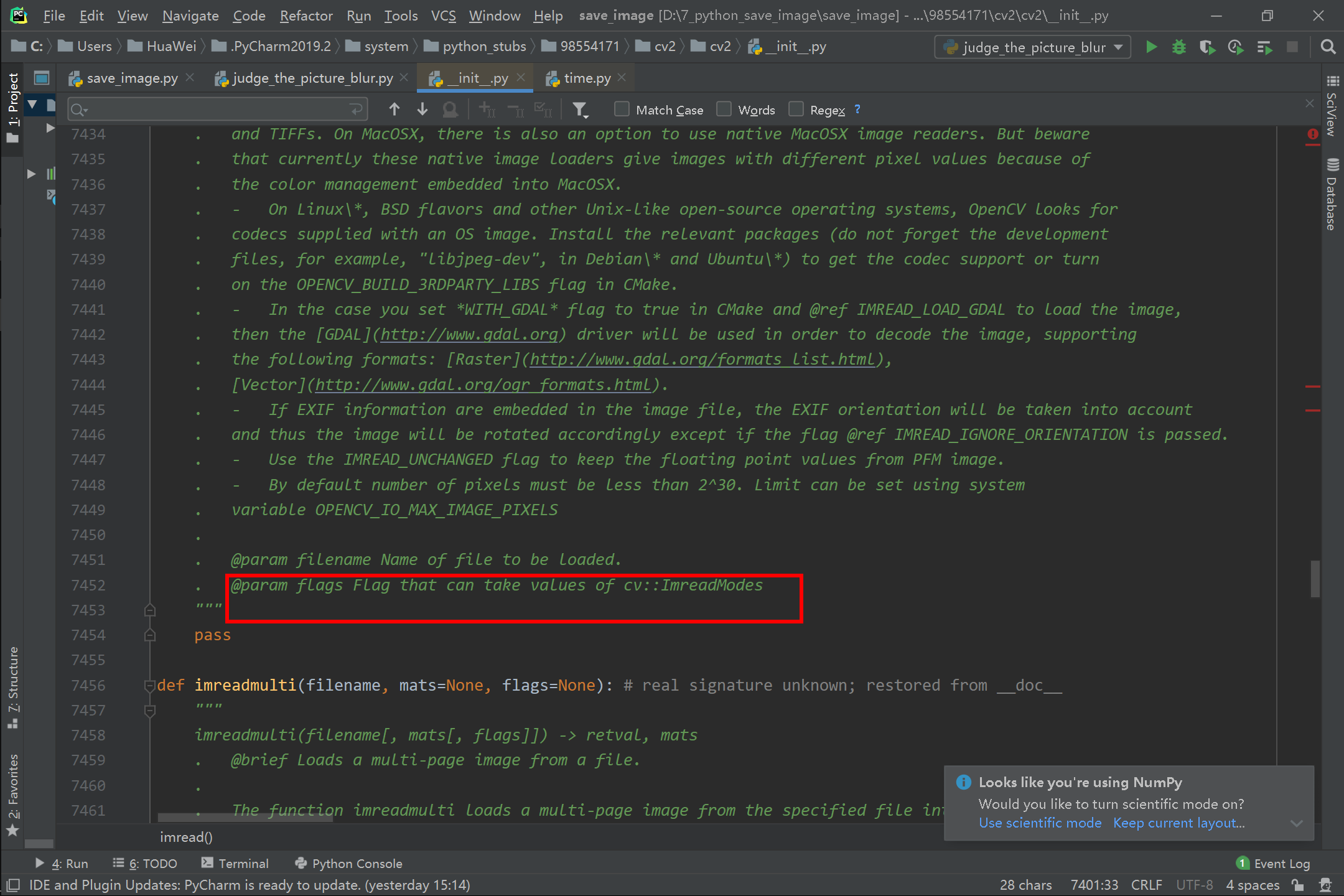
Task: Click the horizontal editor scrollbar thumb
Action: point(246,818)
